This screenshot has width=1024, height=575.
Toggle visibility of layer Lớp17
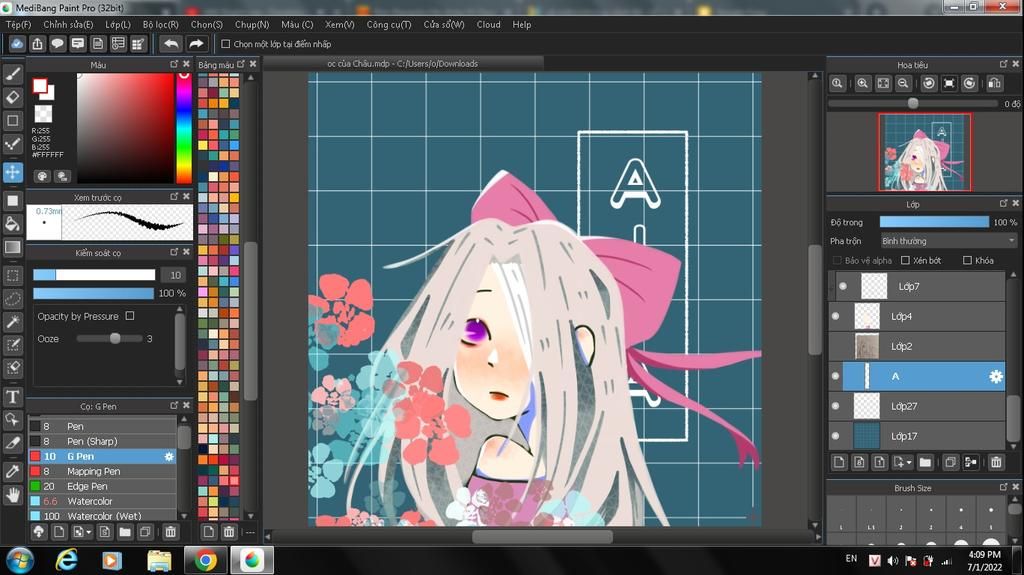pos(836,436)
